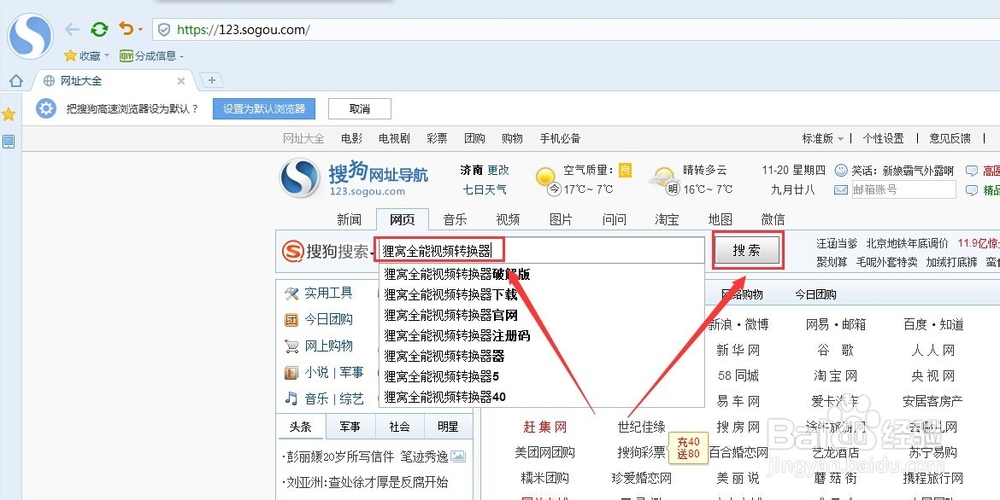Click the search input box

coord(541,250)
